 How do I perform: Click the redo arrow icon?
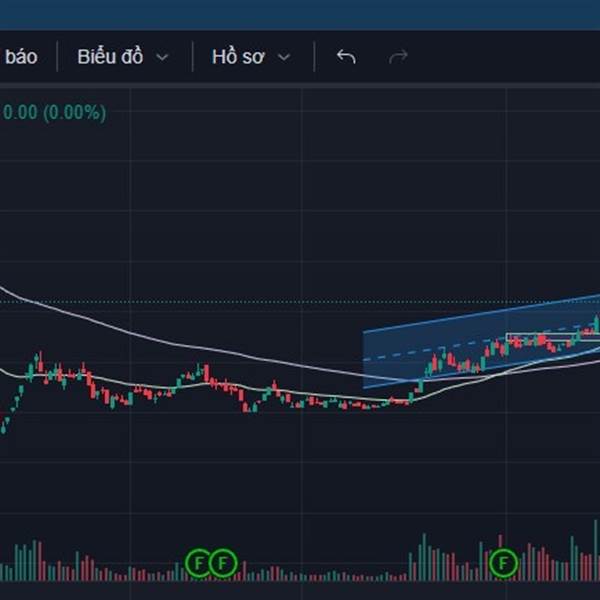(x=398, y=57)
